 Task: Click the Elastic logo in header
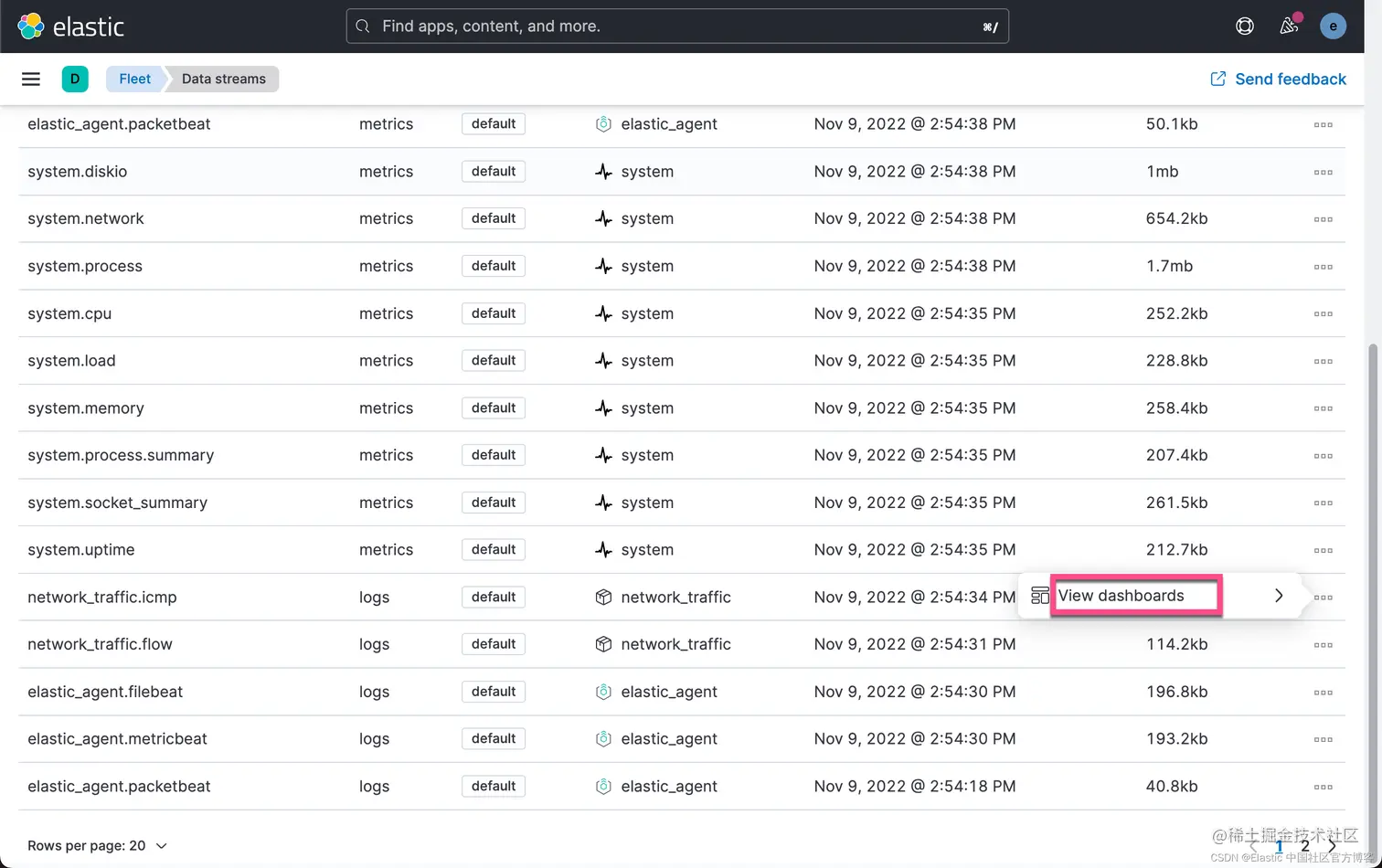70,26
